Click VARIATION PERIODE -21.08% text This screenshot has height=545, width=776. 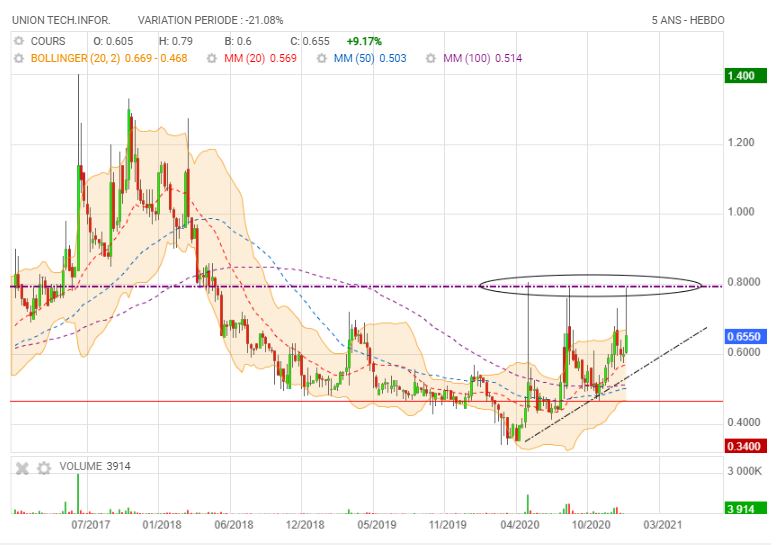[x=211, y=20]
